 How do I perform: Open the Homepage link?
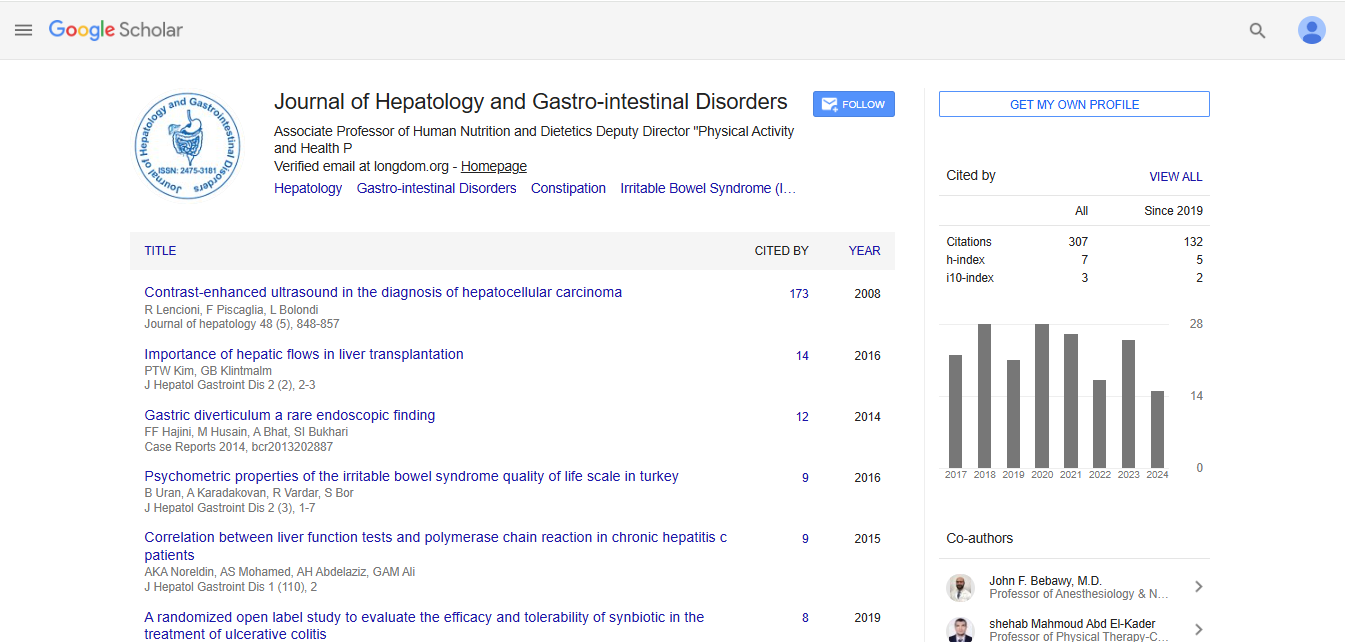click(x=494, y=167)
